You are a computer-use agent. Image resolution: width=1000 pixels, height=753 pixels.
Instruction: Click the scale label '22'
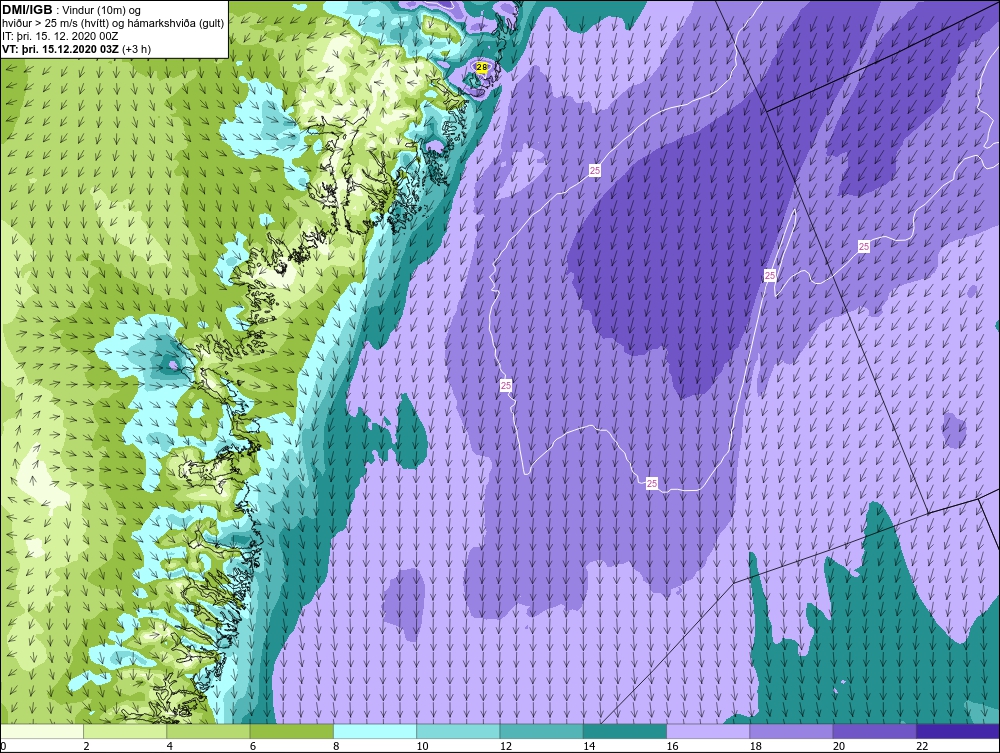point(922,747)
